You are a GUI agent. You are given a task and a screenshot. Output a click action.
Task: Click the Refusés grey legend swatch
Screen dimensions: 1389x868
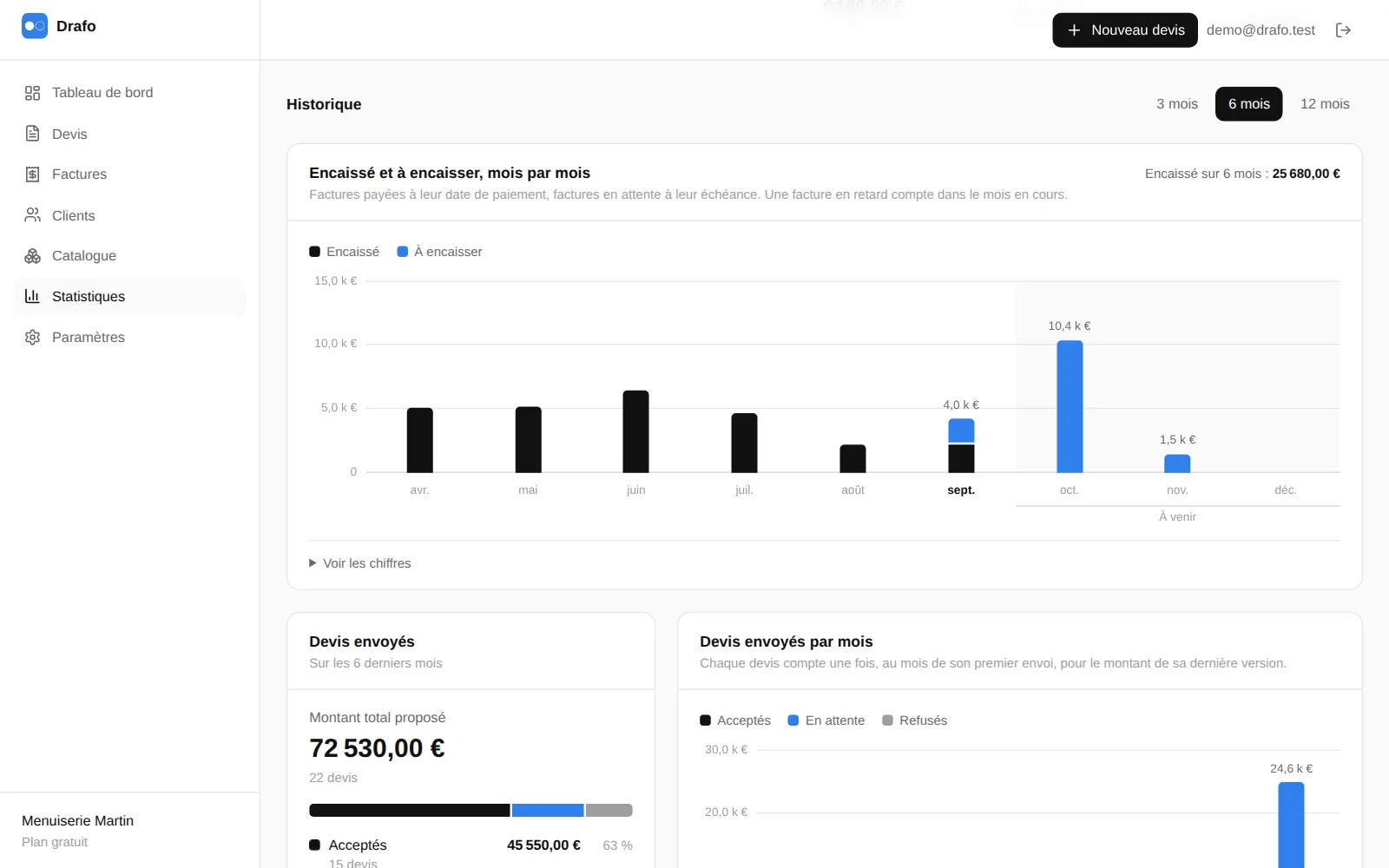coord(887,720)
